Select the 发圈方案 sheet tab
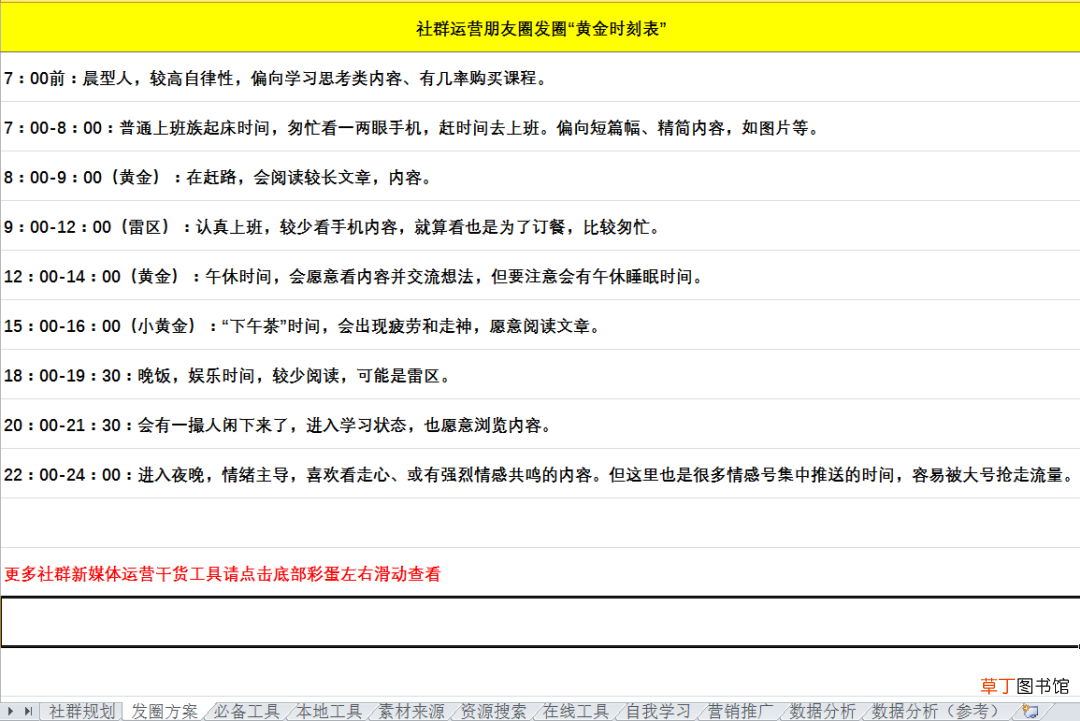The width and height of the screenshot is (1080, 721). [165, 711]
